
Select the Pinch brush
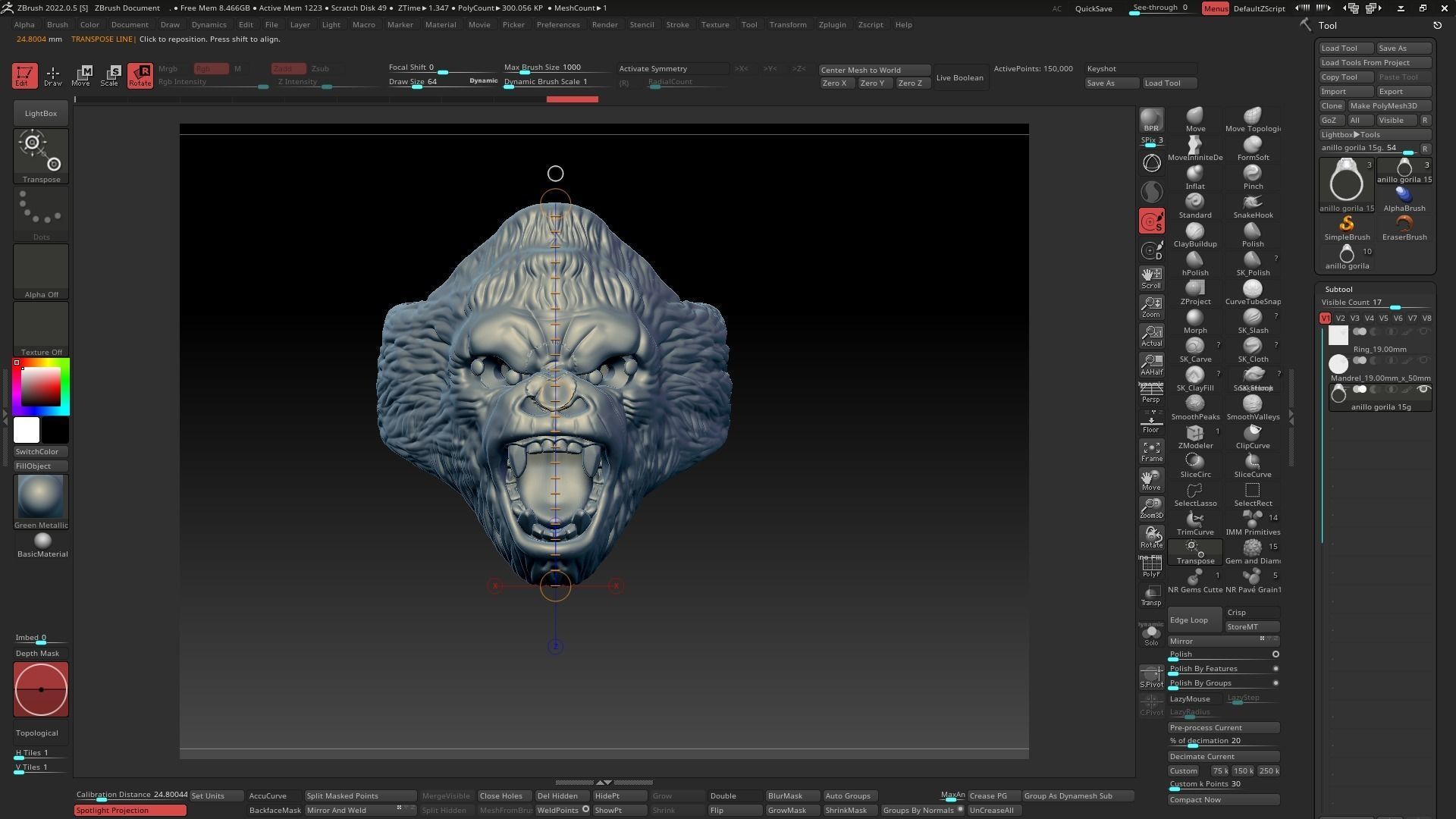click(1253, 177)
